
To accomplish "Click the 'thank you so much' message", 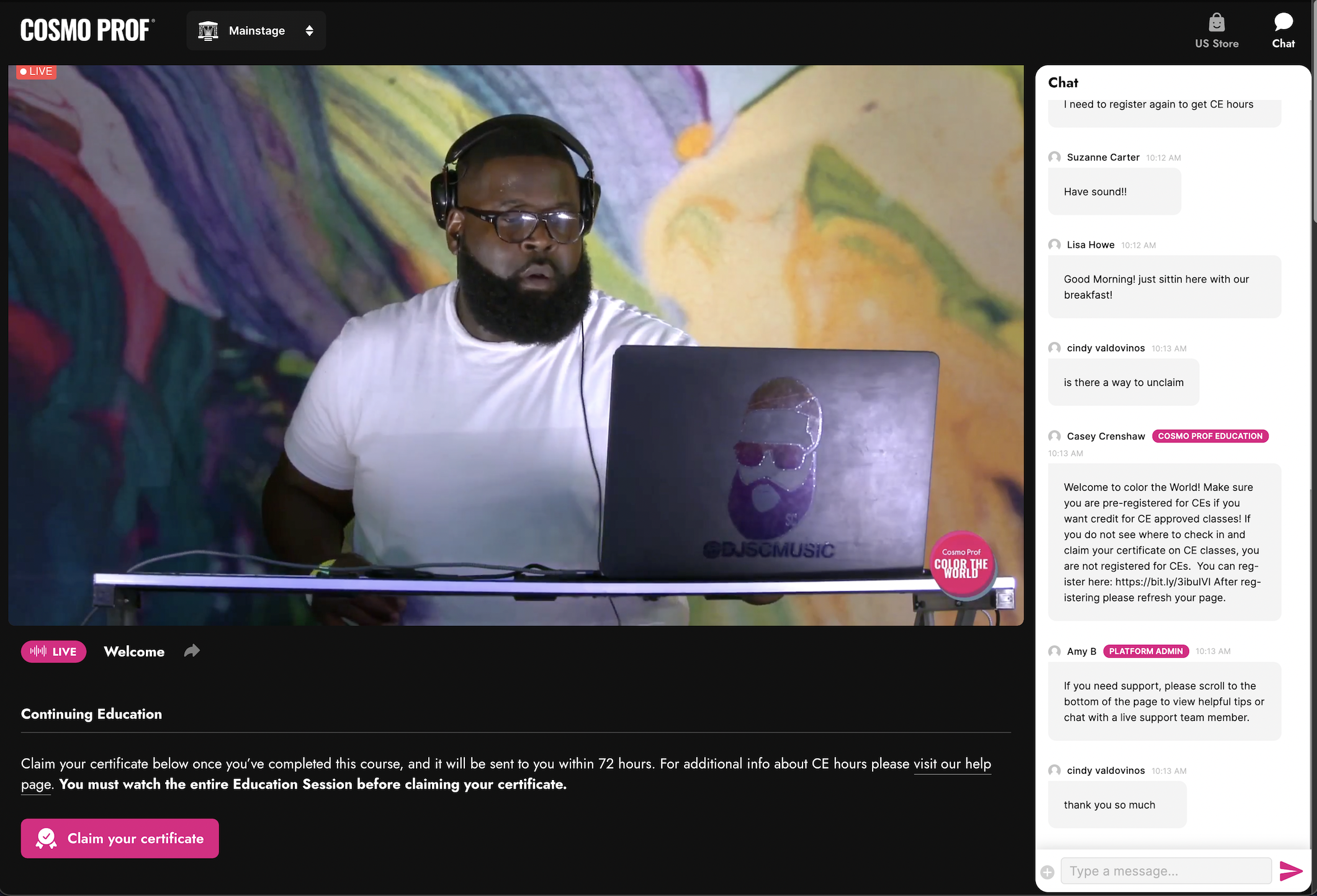I will [x=1117, y=805].
